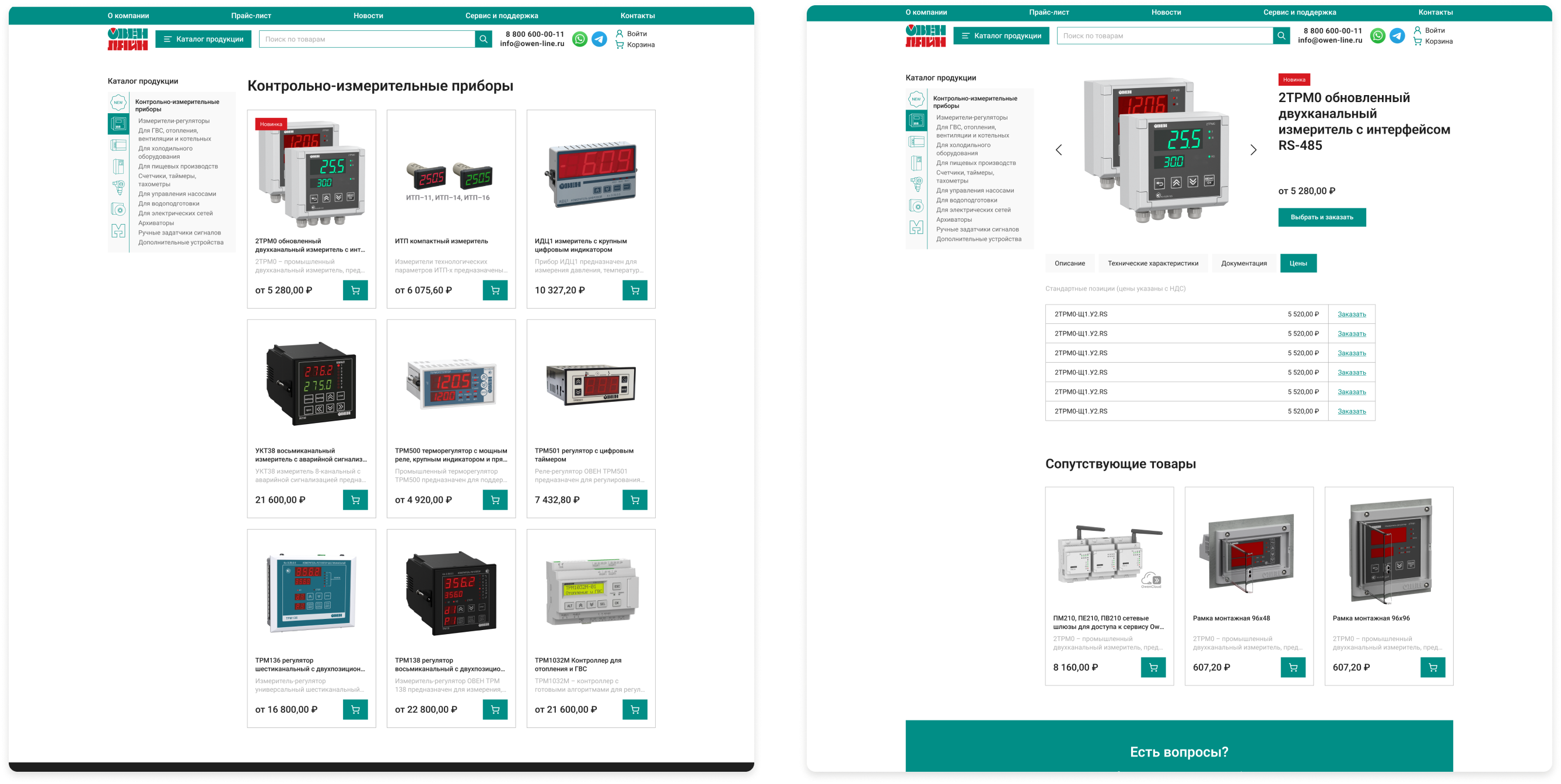Show previous product image in the carousel
The image size is (1561, 784).
point(1059,150)
